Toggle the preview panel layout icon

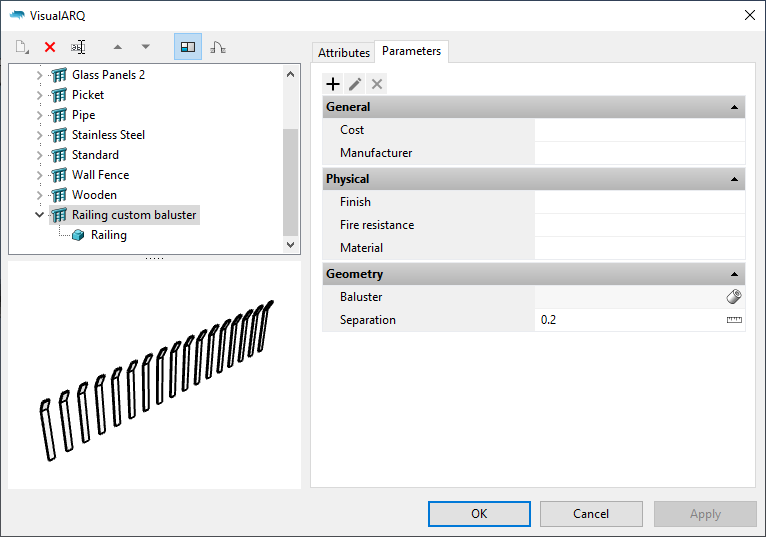click(x=188, y=47)
